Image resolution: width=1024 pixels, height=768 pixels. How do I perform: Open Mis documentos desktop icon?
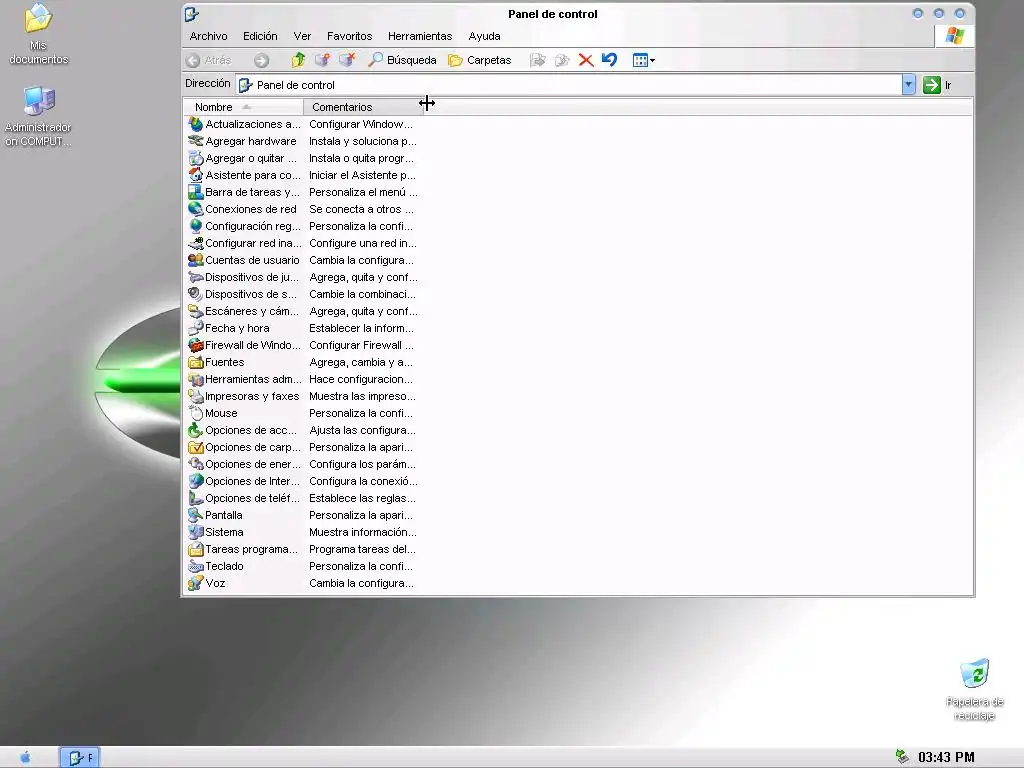39,33
